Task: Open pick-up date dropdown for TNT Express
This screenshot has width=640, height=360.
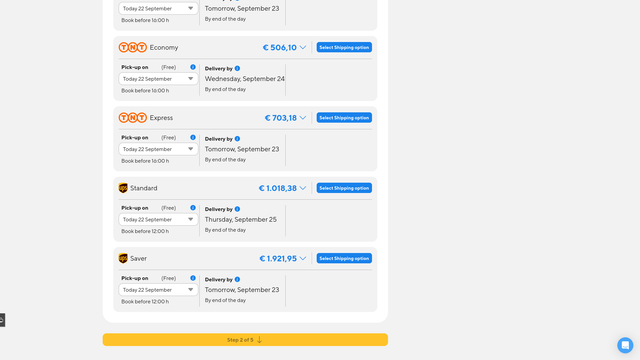Action: point(158,149)
